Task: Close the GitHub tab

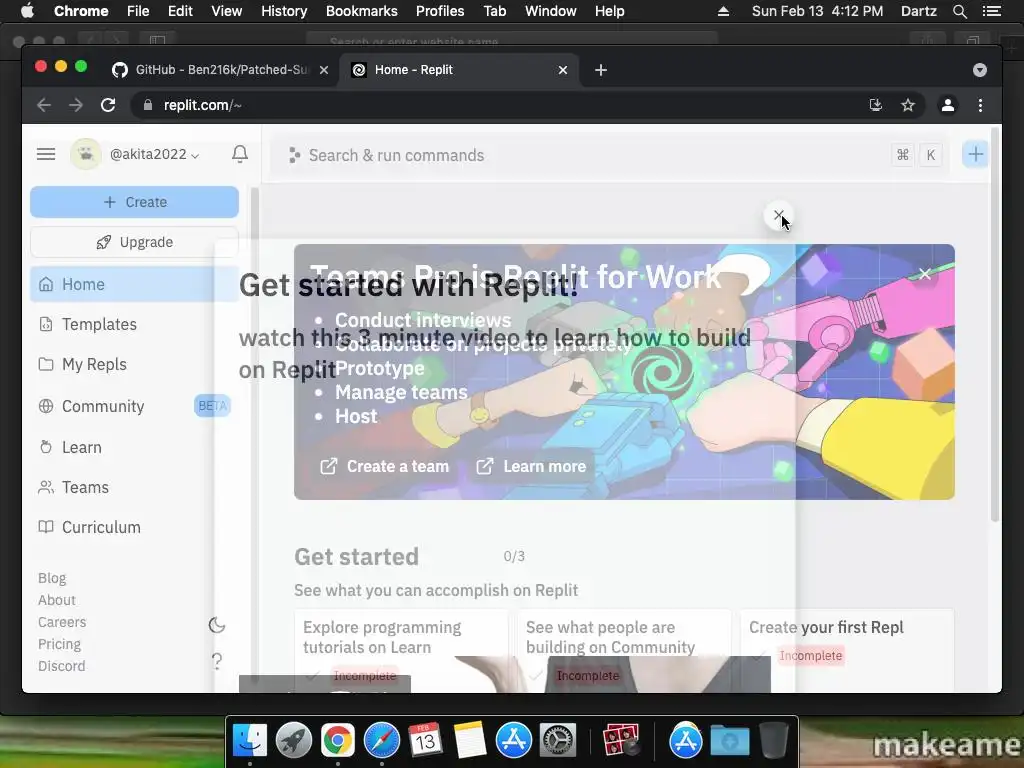Action: click(x=324, y=70)
